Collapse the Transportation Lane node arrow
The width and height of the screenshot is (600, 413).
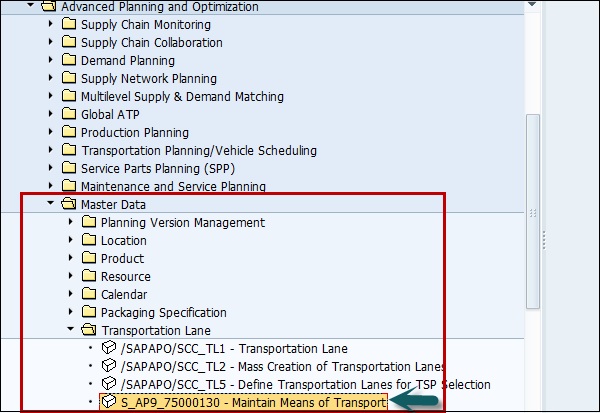(71, 331)
